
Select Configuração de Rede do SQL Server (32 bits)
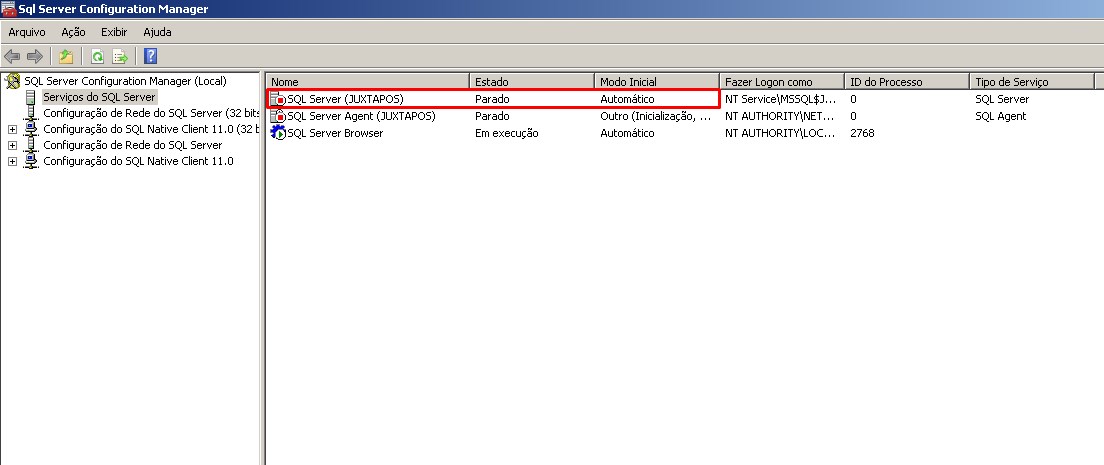coord(151,113)
